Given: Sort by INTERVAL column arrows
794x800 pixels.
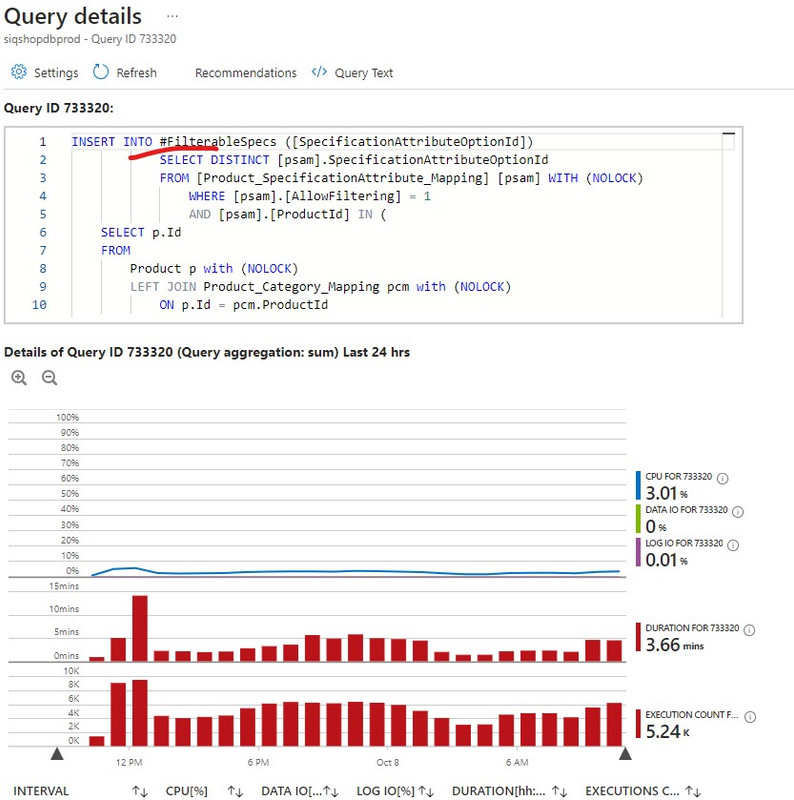Looking at the screenshot, I should pos(140,791).
